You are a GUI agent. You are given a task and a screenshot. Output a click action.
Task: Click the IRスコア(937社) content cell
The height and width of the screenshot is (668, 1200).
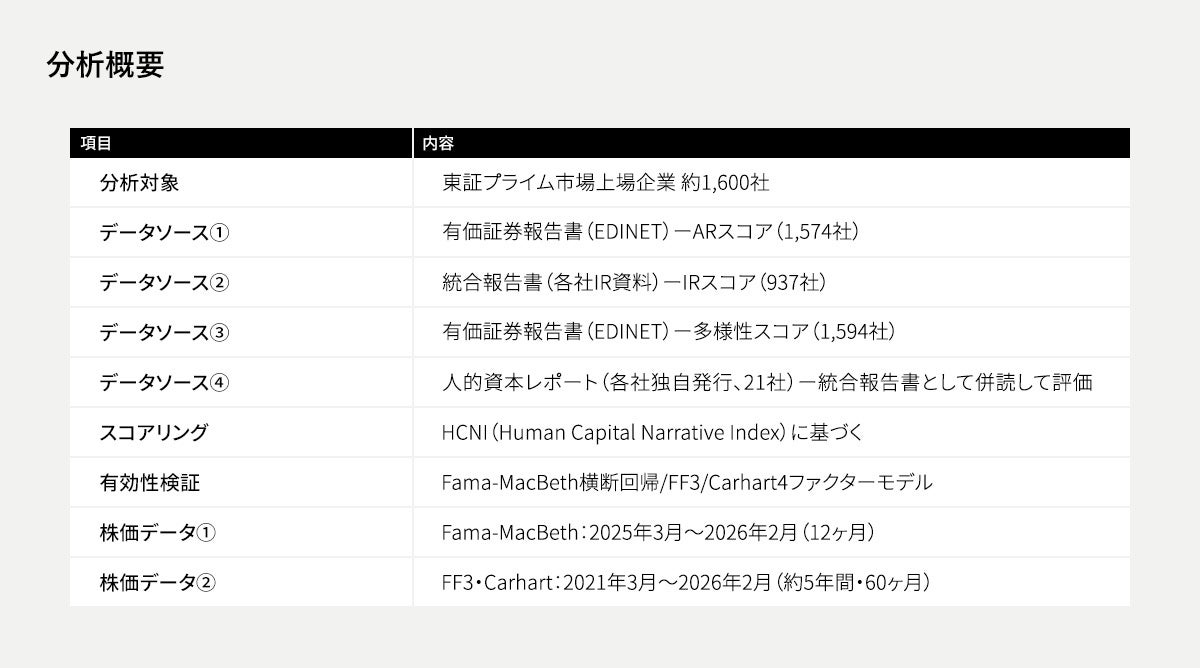(633, 283)
